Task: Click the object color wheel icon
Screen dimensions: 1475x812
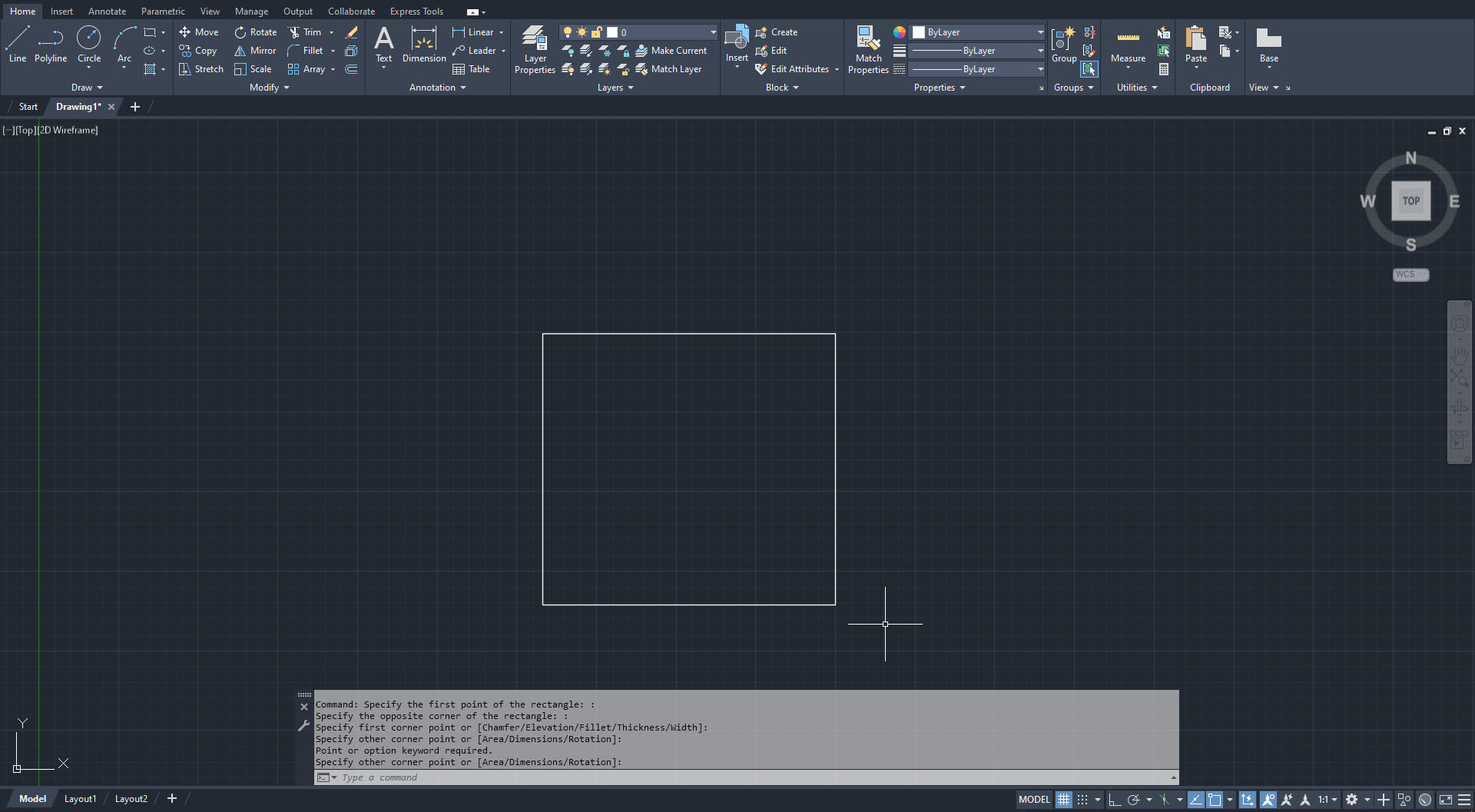Action: (x=899, y=32)
